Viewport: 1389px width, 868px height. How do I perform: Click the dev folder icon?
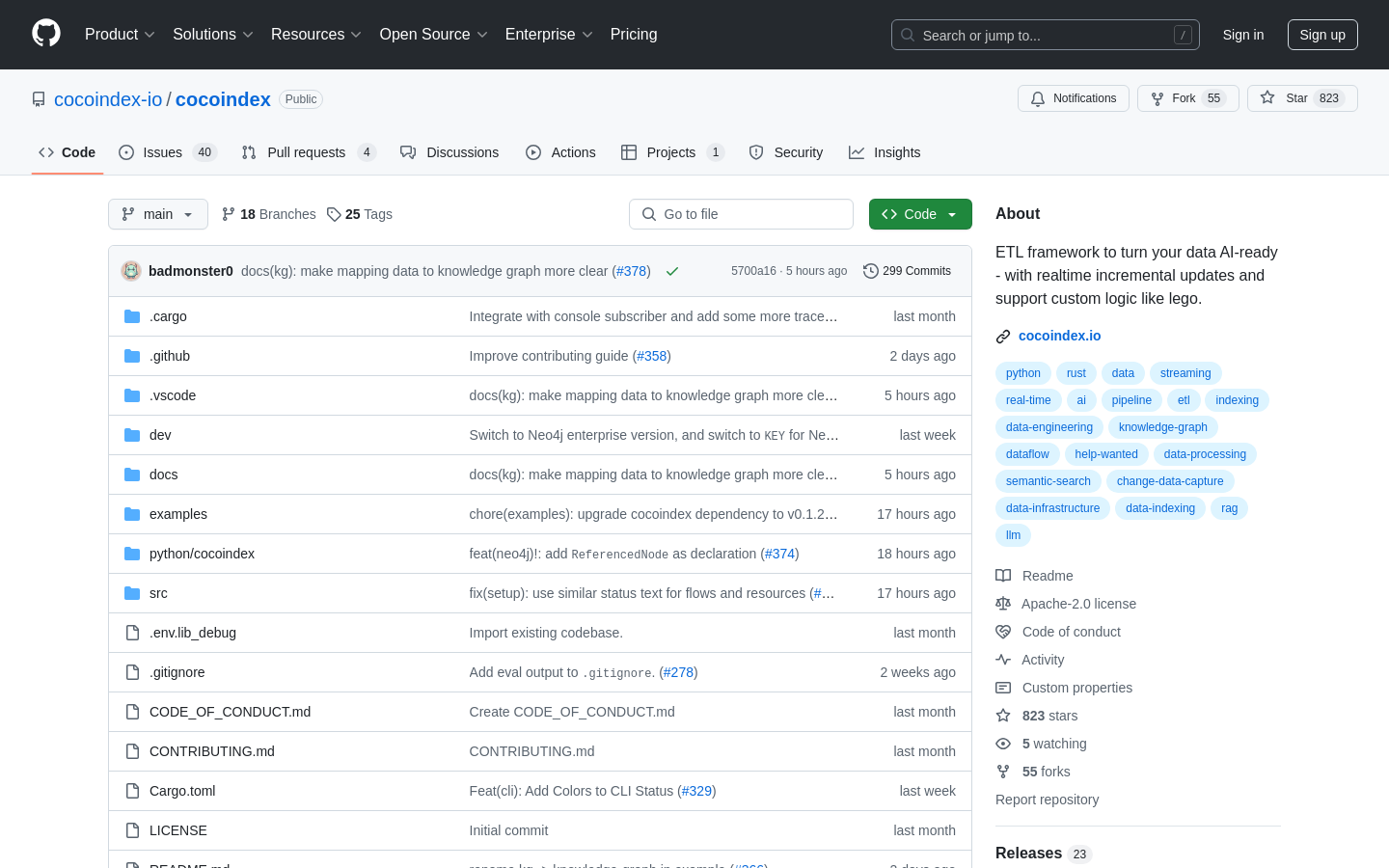[132, 435]
